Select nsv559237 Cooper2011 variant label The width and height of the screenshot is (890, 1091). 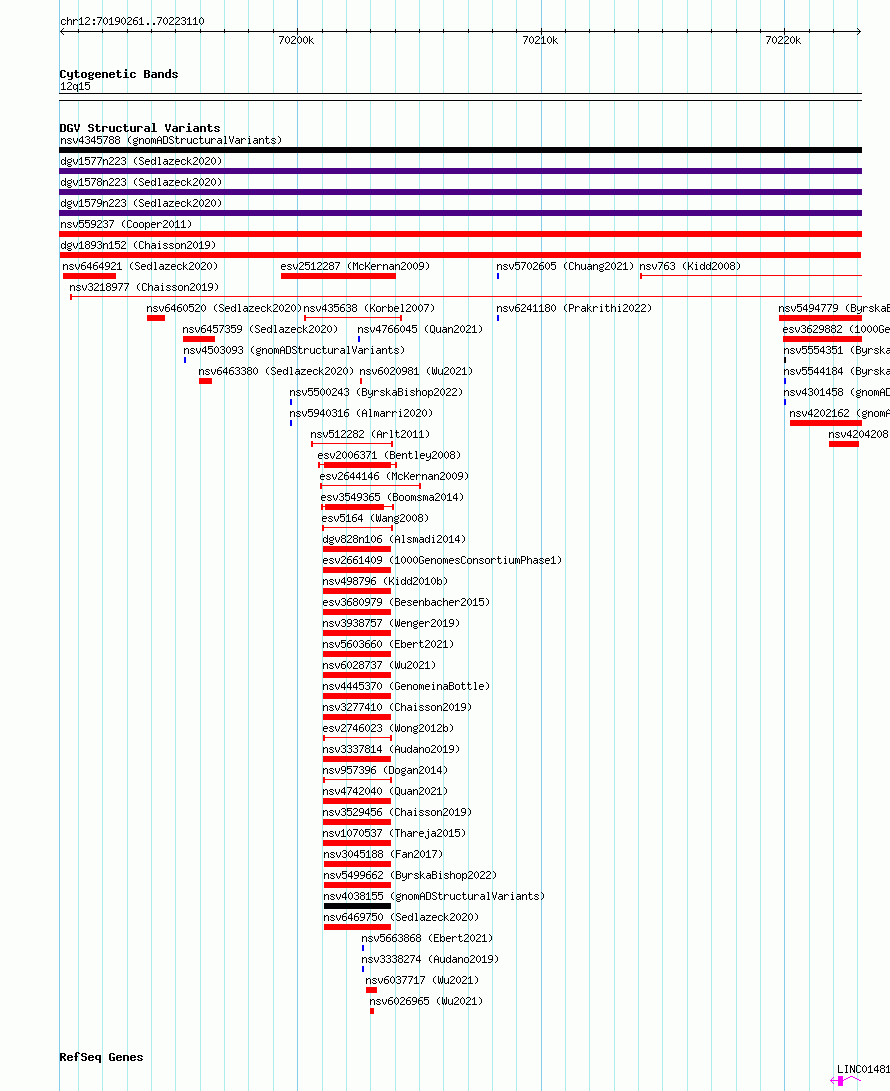coord(126,224)
